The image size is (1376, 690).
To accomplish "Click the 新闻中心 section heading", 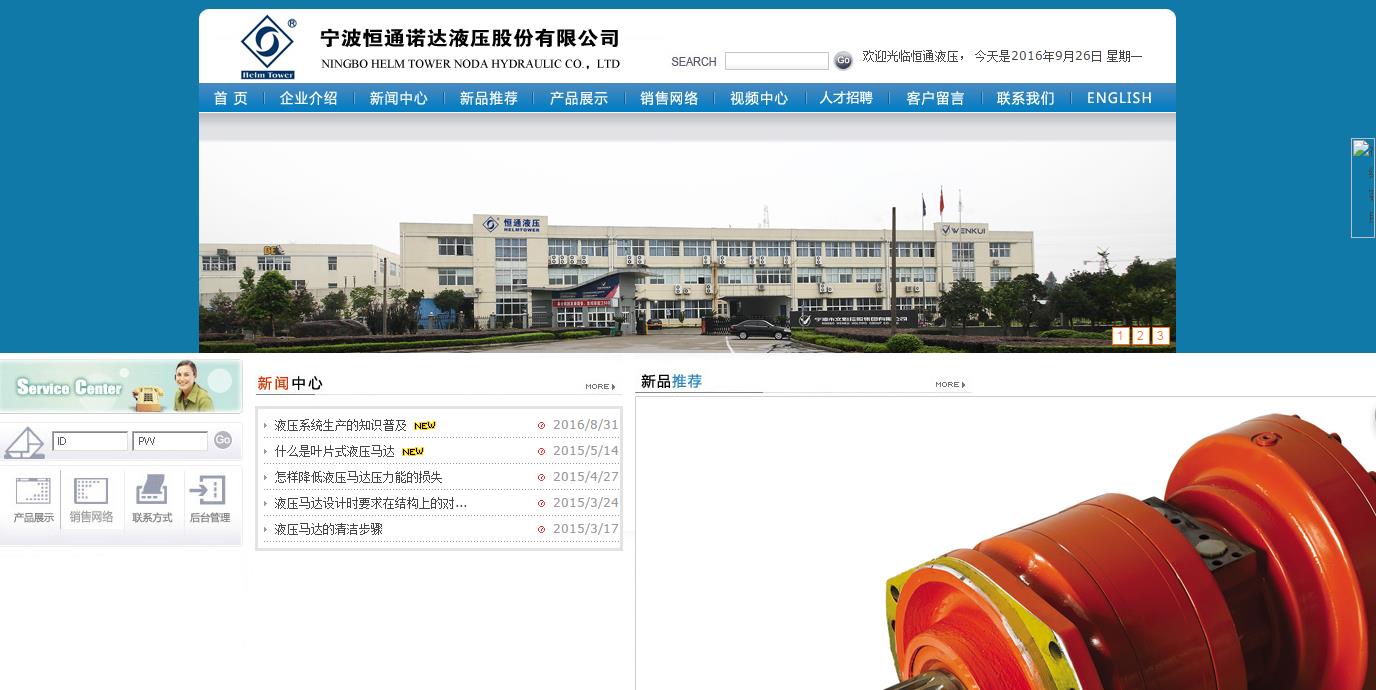I will 290,383.
